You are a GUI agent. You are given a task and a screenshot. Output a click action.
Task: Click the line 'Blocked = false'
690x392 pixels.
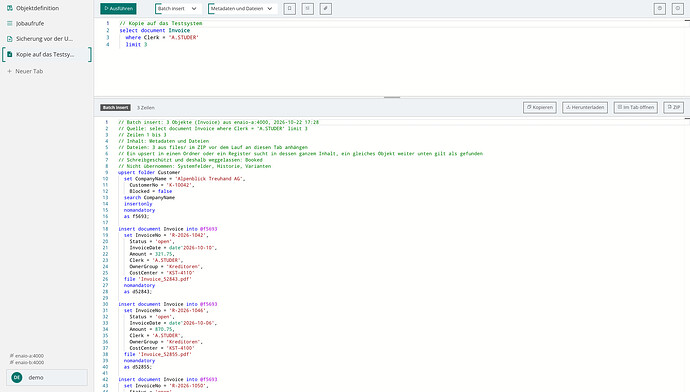click(150, 191)
